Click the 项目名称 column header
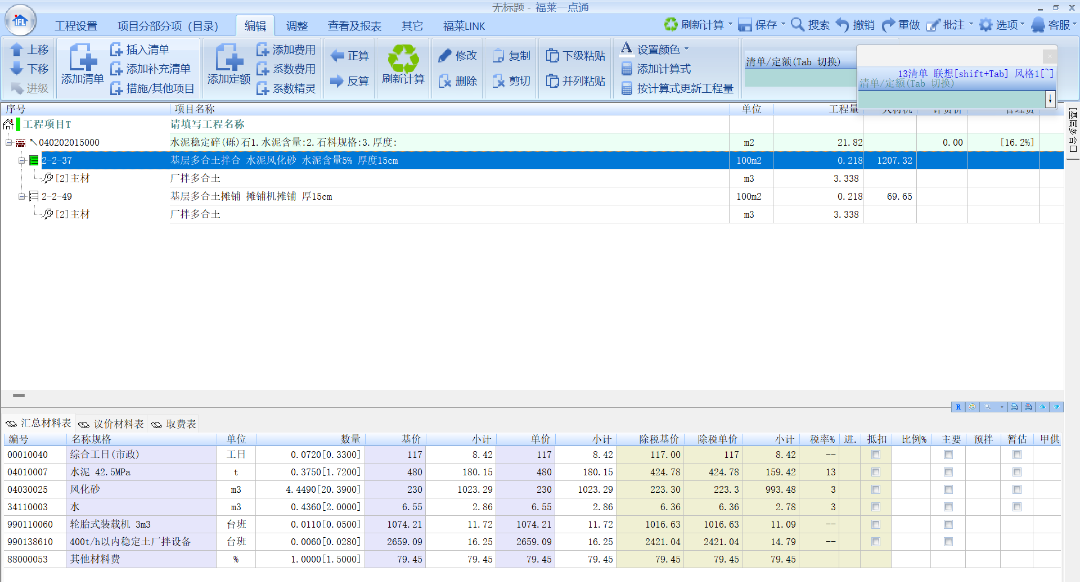The image size is (1080, 582). (x=449, y=109)
